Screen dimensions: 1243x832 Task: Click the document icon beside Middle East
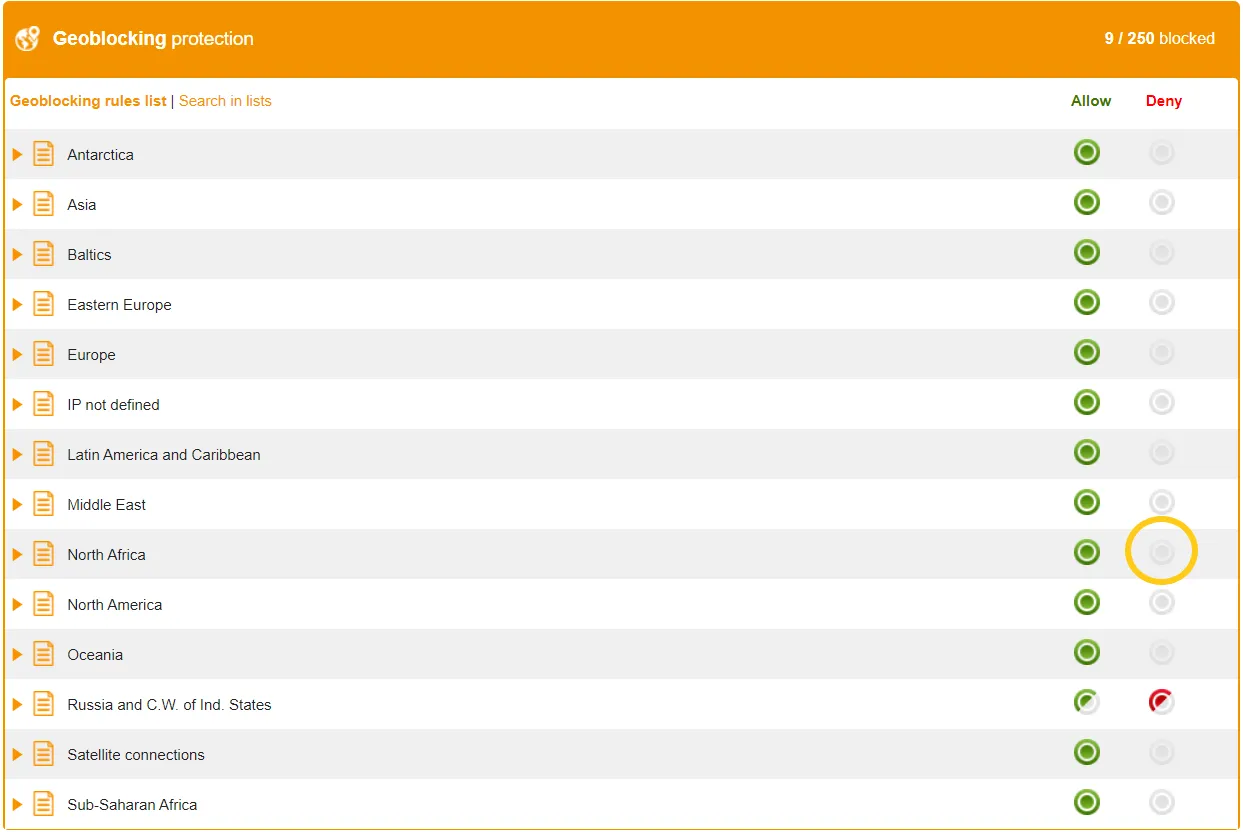tap(43, 504)
